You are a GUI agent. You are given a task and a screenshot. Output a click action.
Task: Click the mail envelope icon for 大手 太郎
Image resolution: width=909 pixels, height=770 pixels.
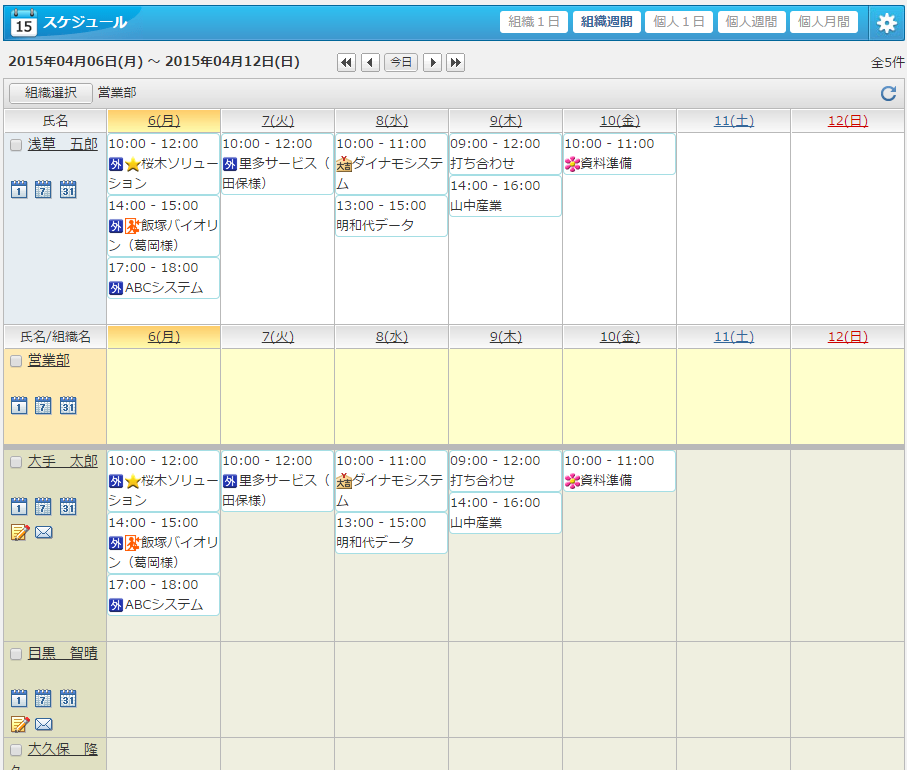coord(44,532)
